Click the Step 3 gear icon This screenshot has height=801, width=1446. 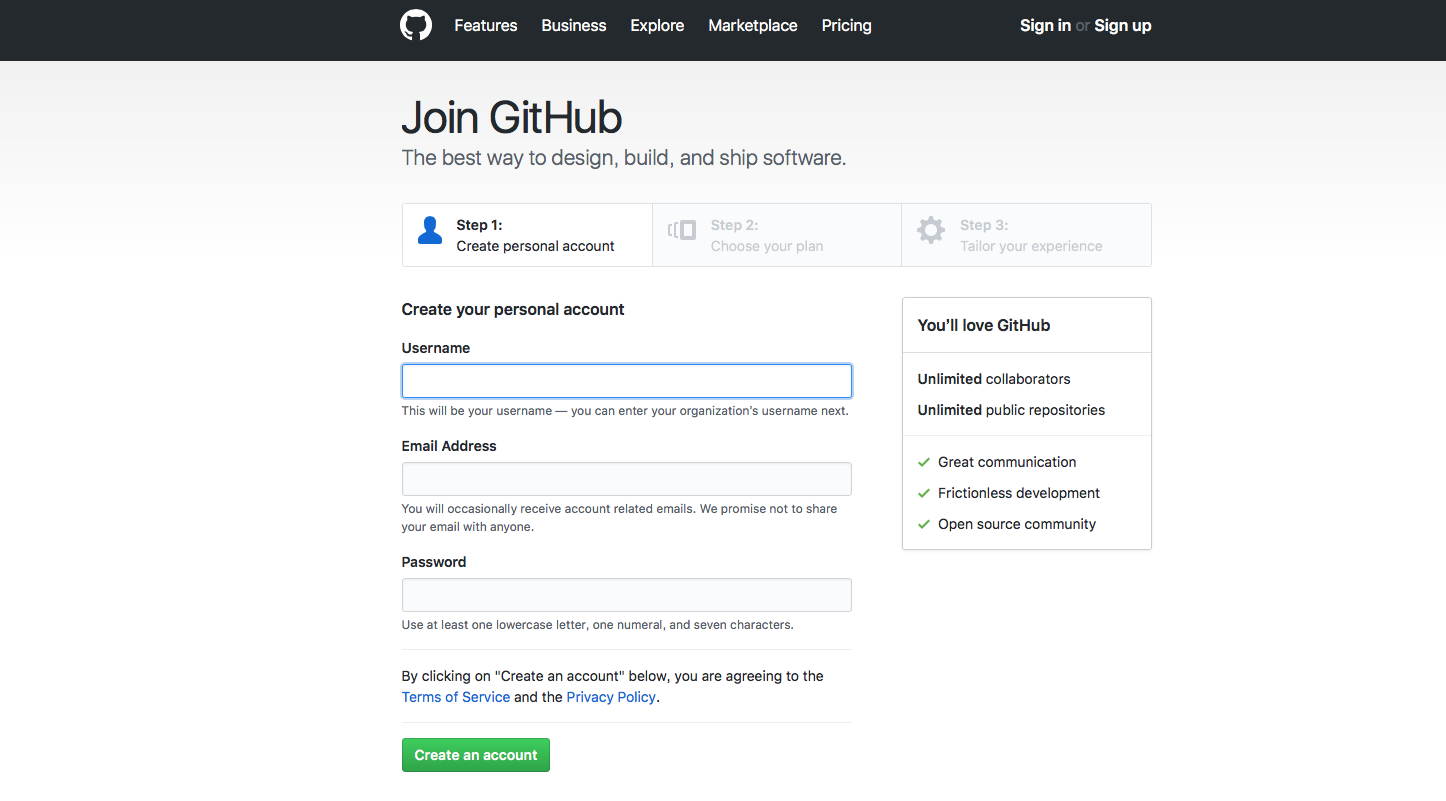click(931, 230)
